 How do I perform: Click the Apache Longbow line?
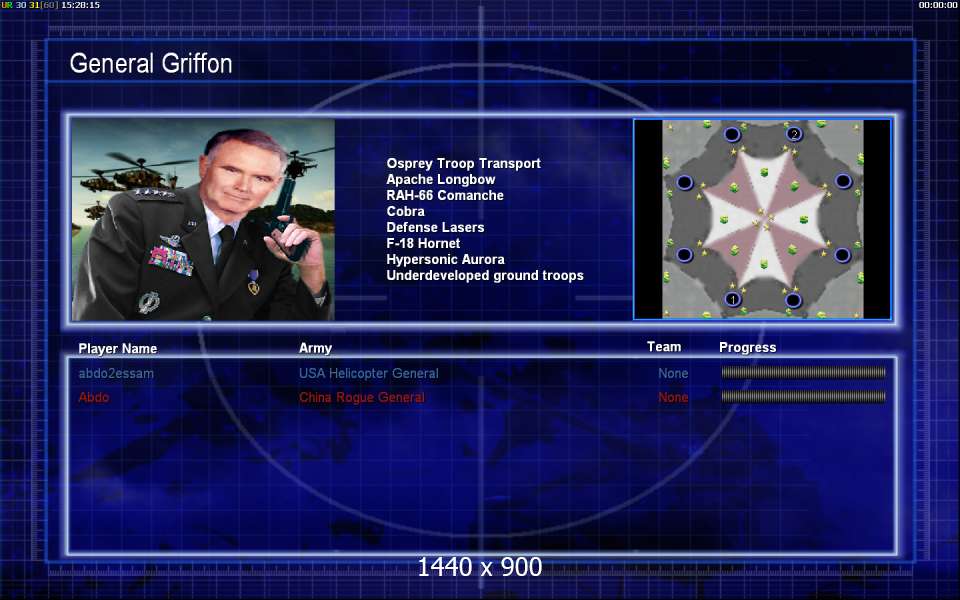[441, 179]
